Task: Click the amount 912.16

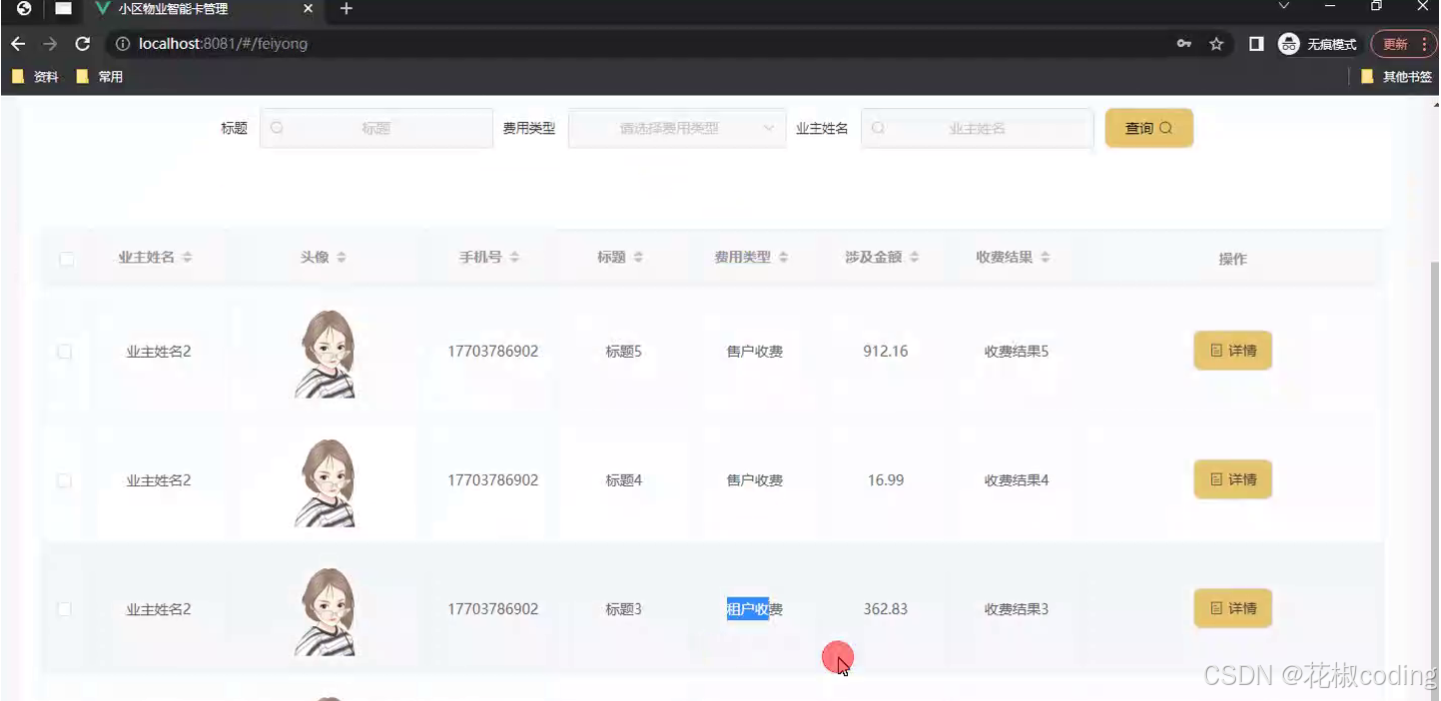Action: [x=886, y=351]
